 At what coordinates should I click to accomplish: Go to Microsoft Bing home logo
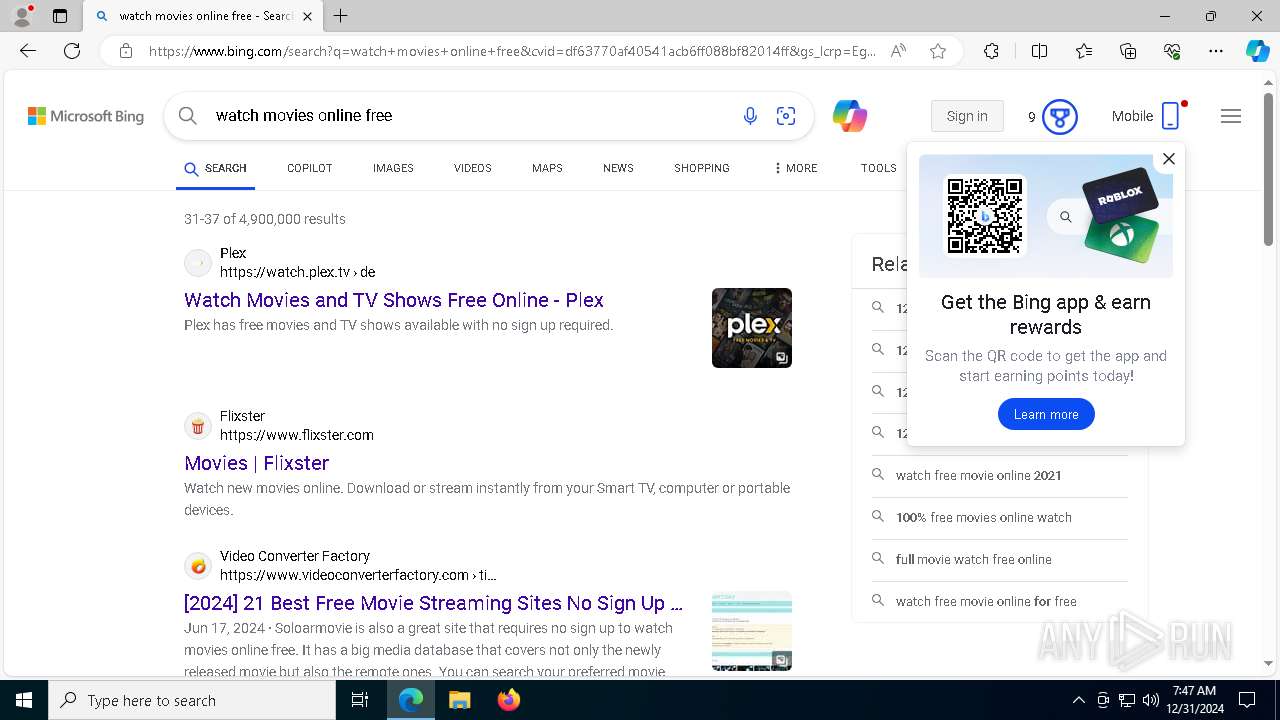86,116
